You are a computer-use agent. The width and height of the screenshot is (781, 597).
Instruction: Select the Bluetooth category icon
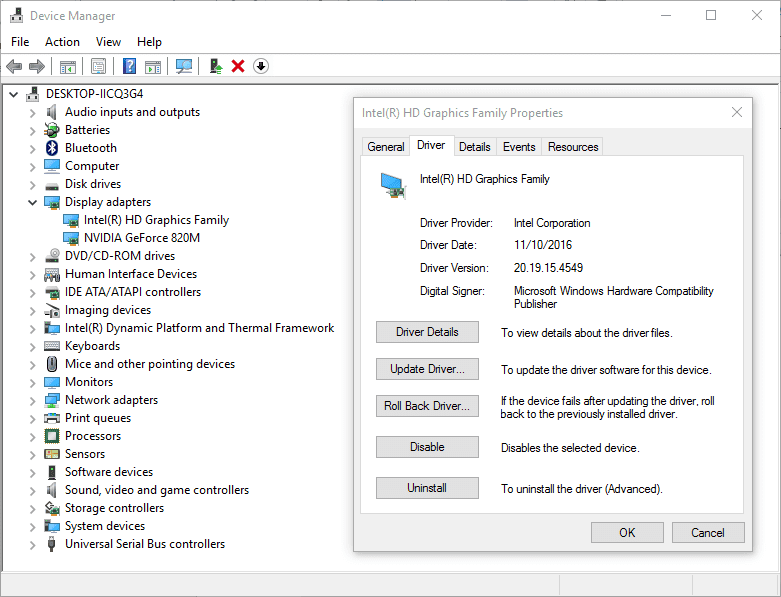coord(52,148)
